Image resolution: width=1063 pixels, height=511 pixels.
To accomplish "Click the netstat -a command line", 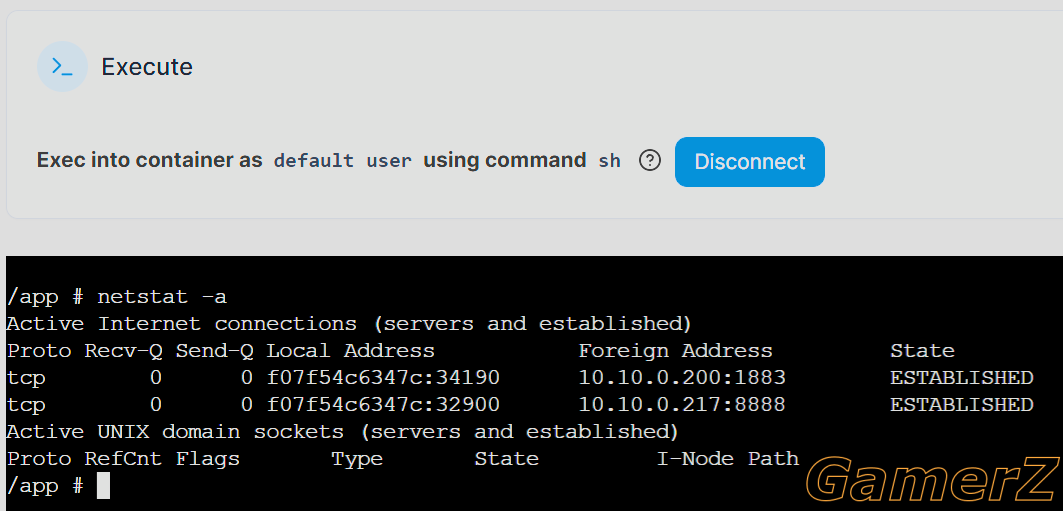I will (117, 297).
